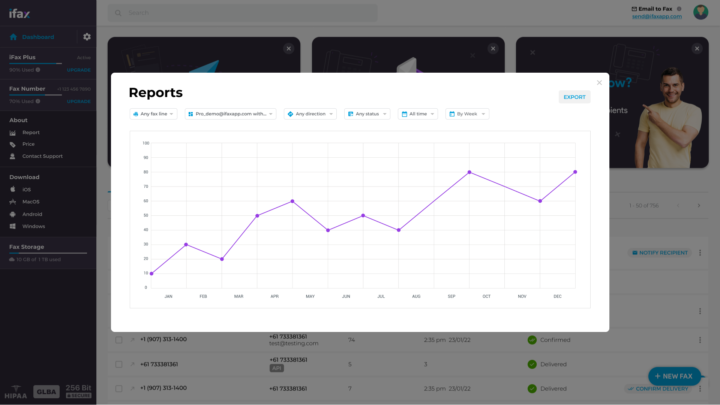Open the send@ifaxapp.com email link
The image size is (720, 405).
657,17
